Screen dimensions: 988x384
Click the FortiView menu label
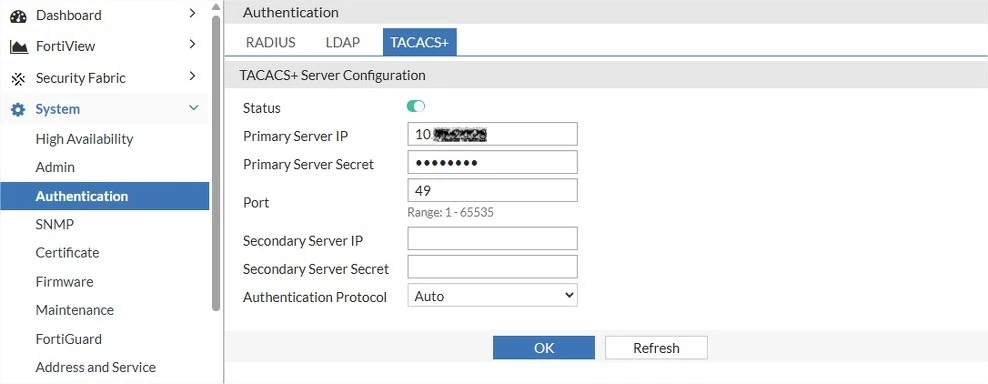66,46
